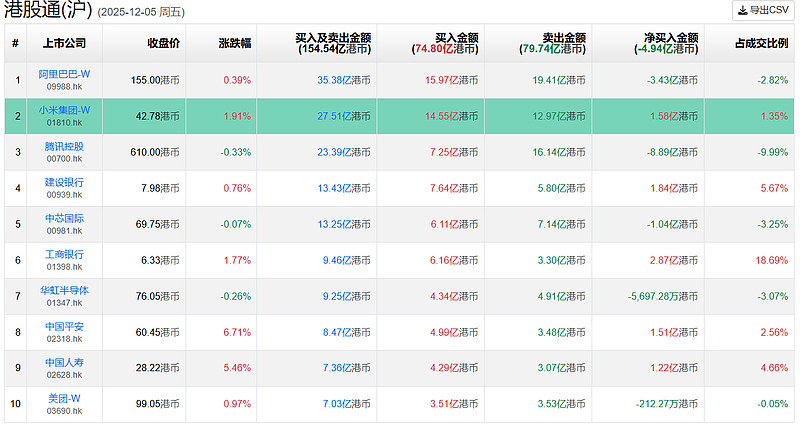Open the 美团-W stock page

[64, 398]
